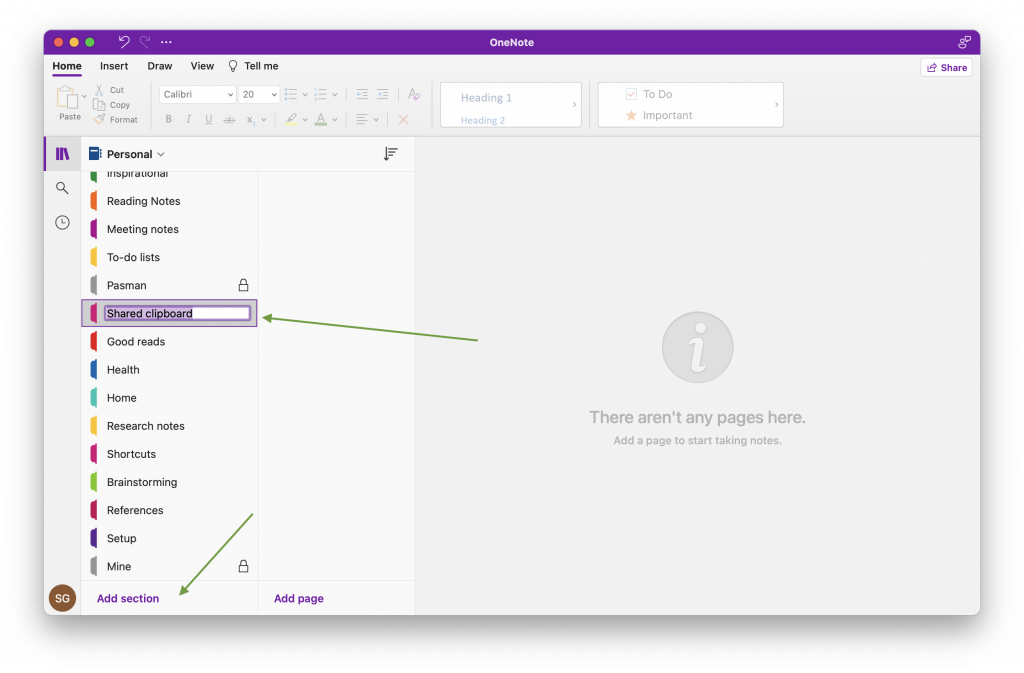This screenshot has height=673, width=1024.
Task: Click the Tell me search label
Action: tap(261, 67)
